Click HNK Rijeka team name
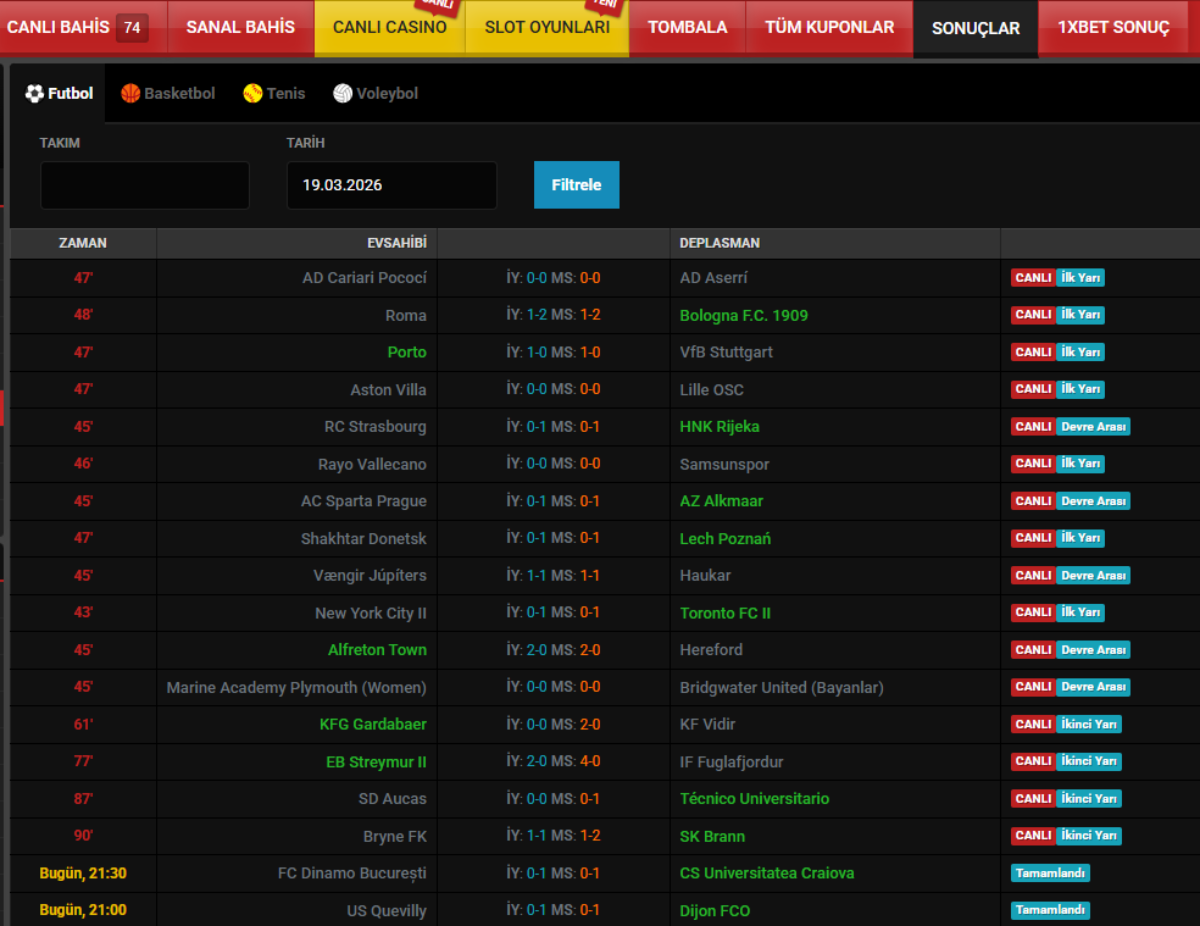 [720, 427]
